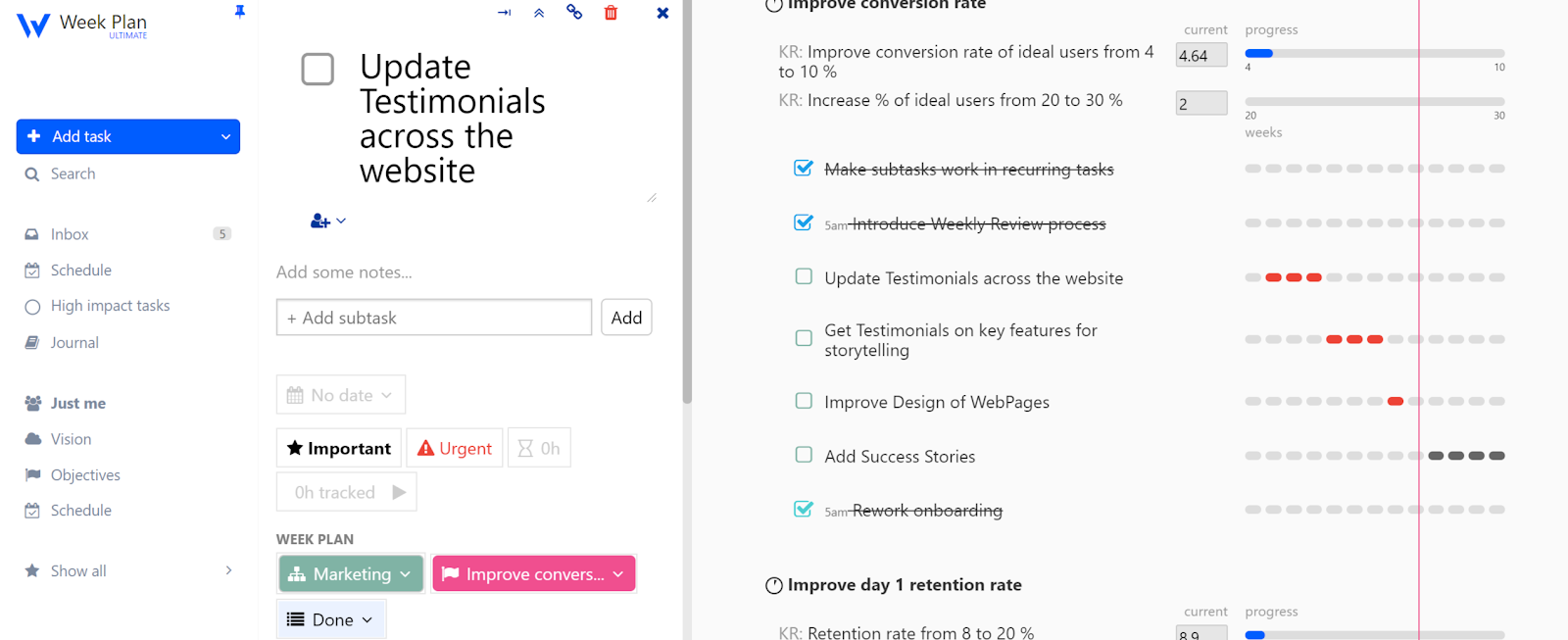The height and width of the screenshot is (640, 1568).
Task: Start the time tracking play button
Action: [399, 492]
